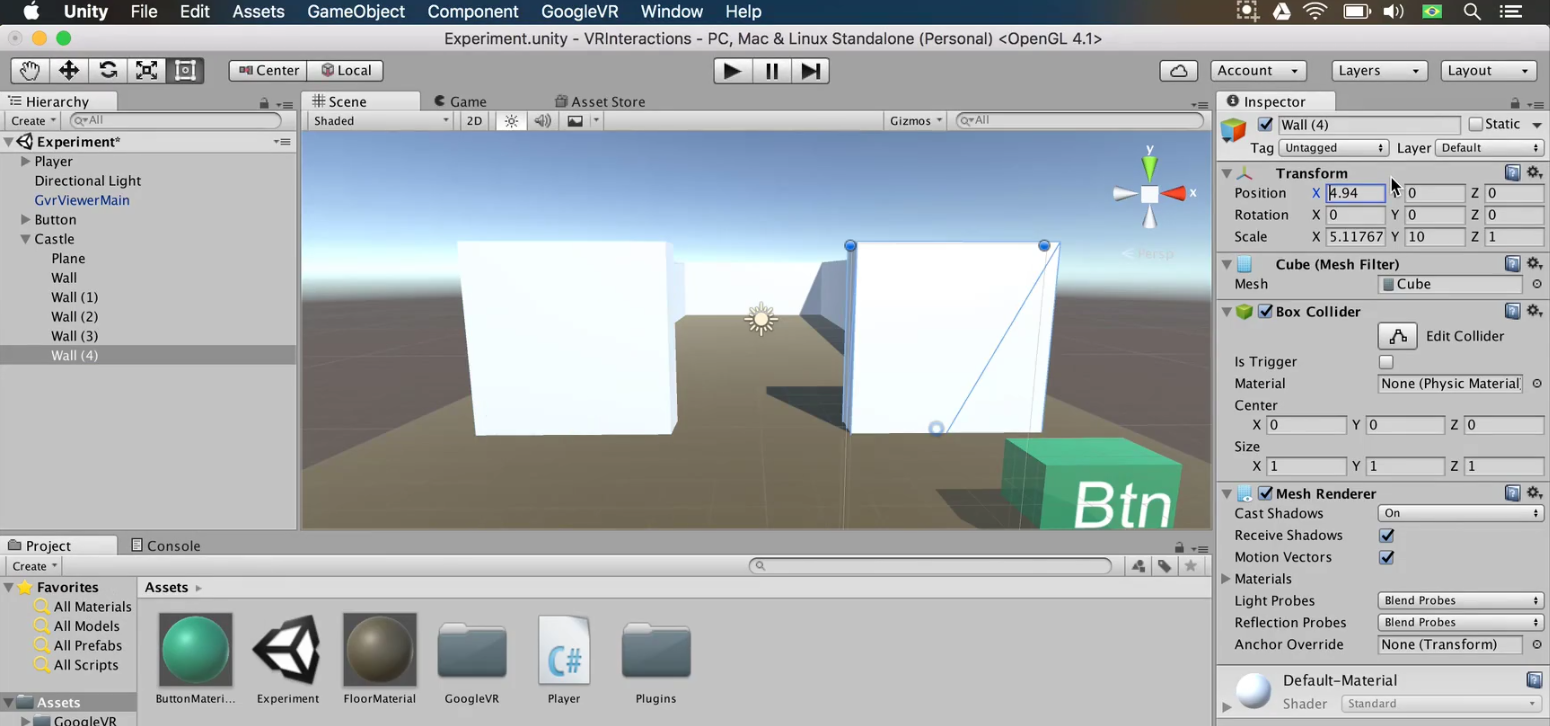The width and height of the screenshot is (1550, 726).
Task: Open Unity Collaborate cloud panel
Action: click(1178, 70)
